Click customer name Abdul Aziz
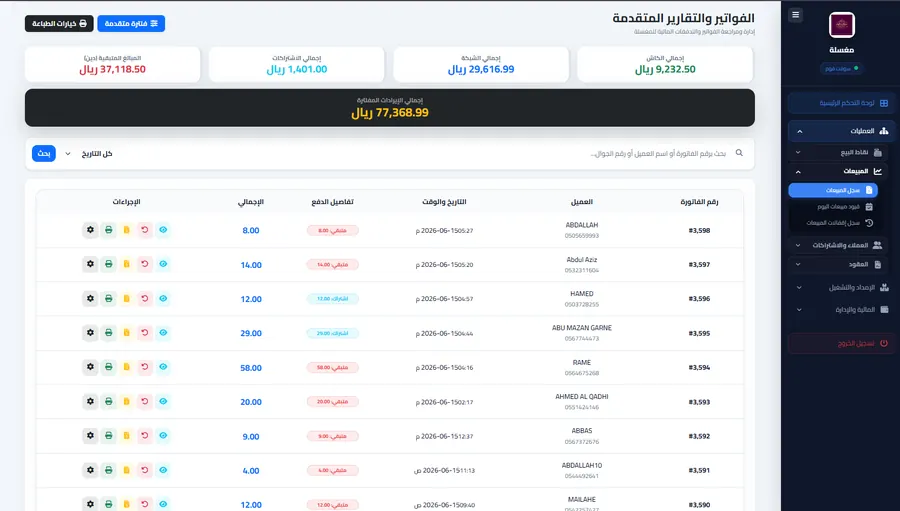Image resolution: width=900 pixels, height=511 pixels. click(581, 260)
